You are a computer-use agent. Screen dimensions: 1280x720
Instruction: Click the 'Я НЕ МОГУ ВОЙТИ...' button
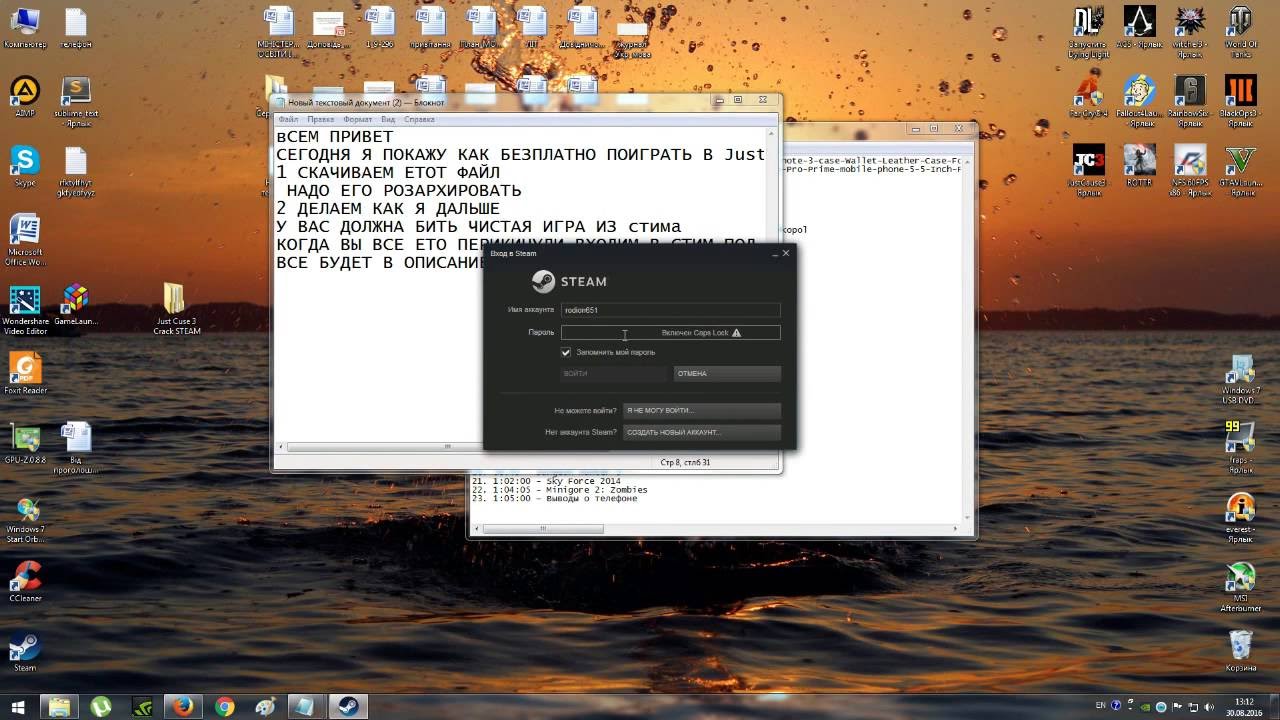click(x=702, y=410)
